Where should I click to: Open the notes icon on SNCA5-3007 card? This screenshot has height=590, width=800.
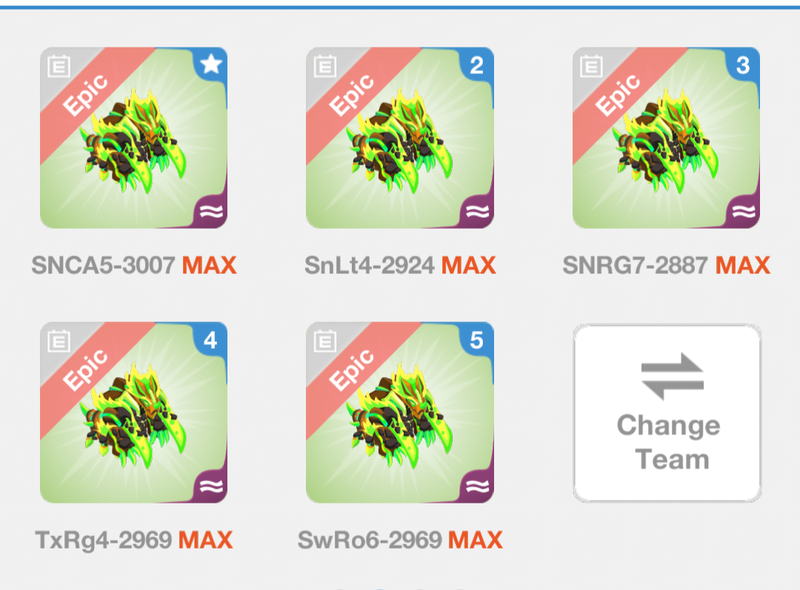(59, 66)
